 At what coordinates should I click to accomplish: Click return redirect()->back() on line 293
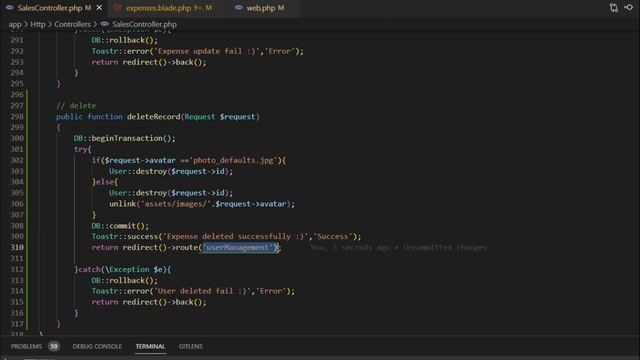(x=149, y=62)
